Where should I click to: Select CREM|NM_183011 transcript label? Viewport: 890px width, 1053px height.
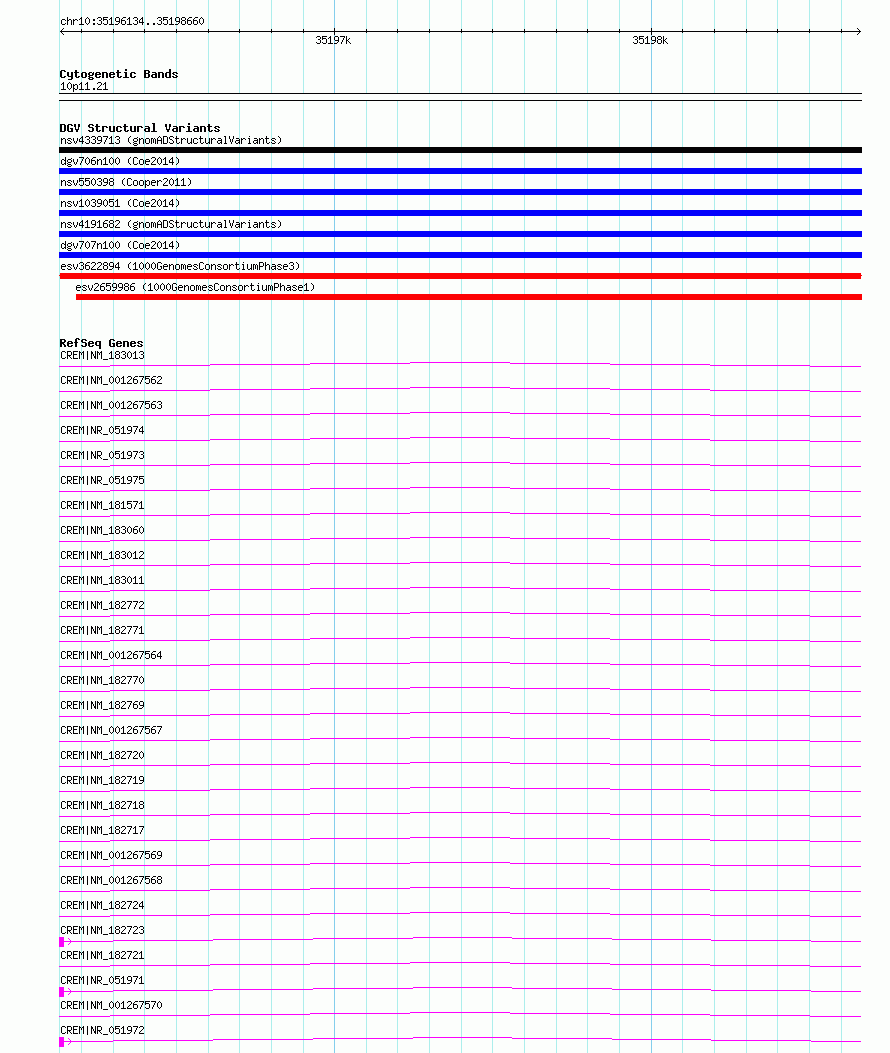pos(102,580)
